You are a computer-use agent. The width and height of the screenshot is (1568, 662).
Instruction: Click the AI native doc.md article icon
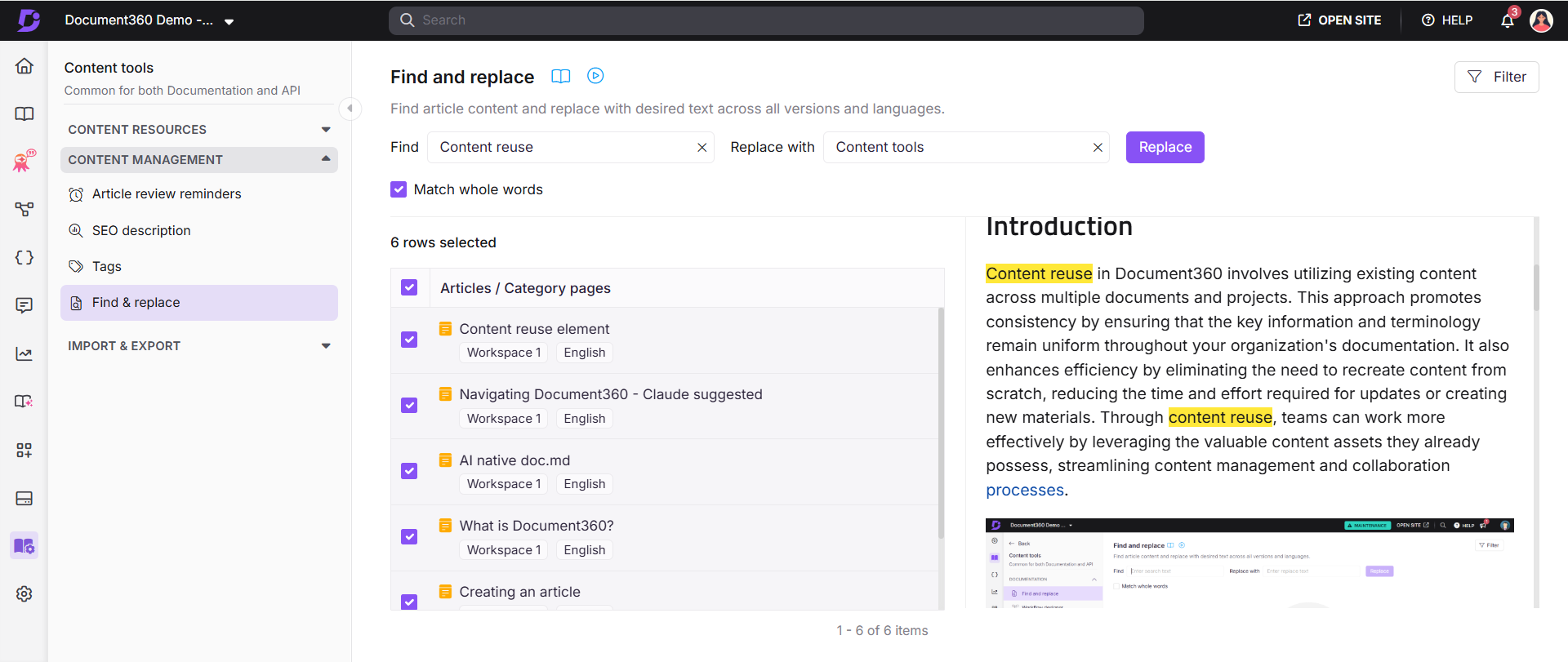445,460
